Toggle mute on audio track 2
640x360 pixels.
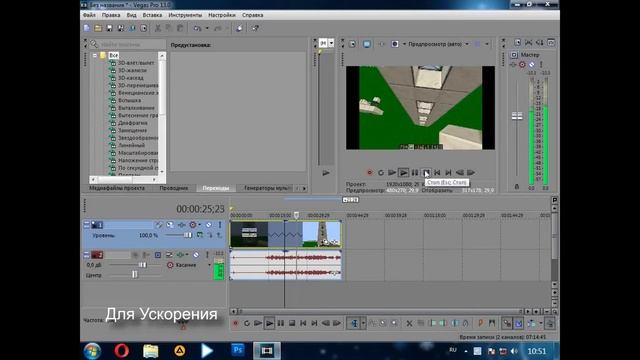pos(196,255)
